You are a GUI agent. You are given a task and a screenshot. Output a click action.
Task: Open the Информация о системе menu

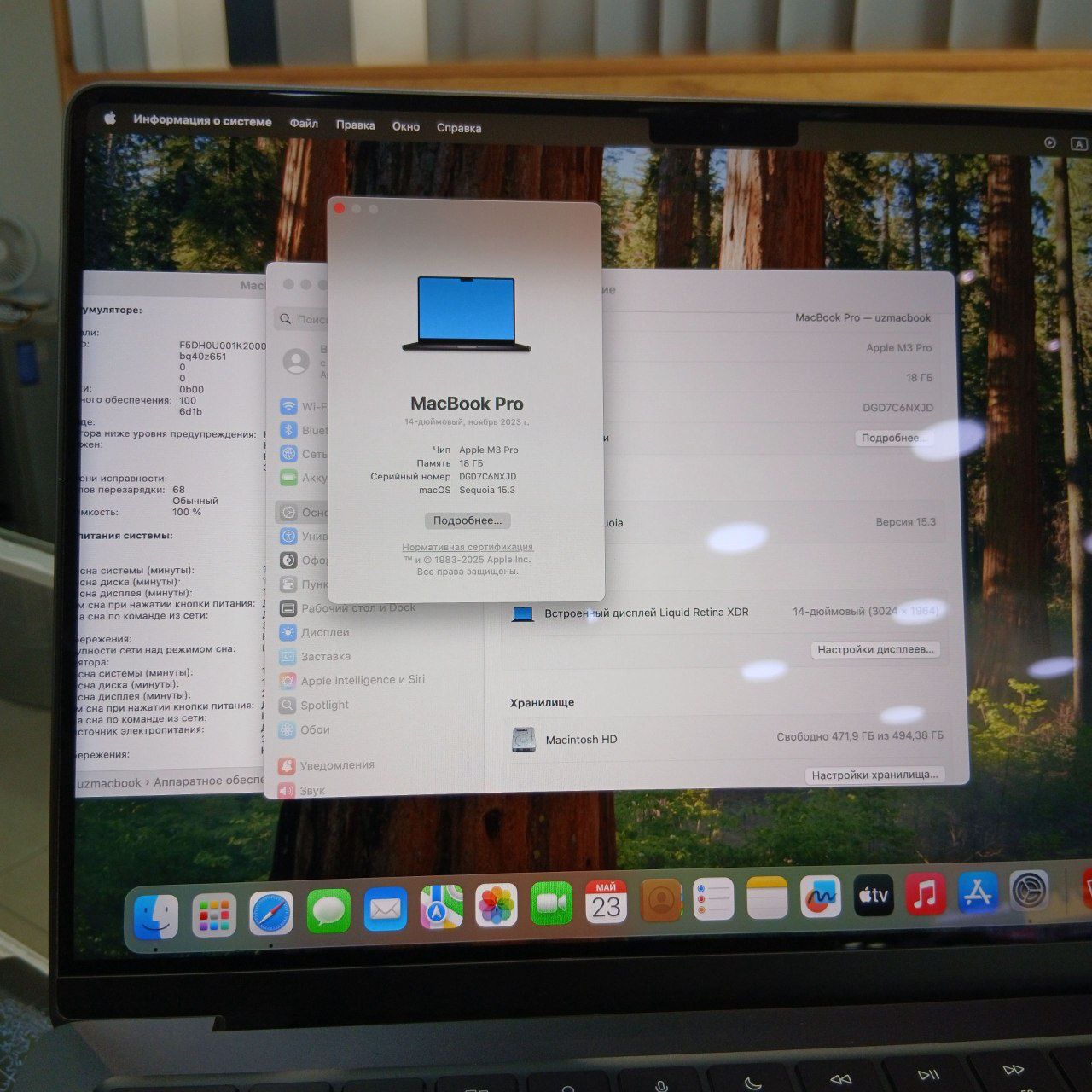click(202, 121)
